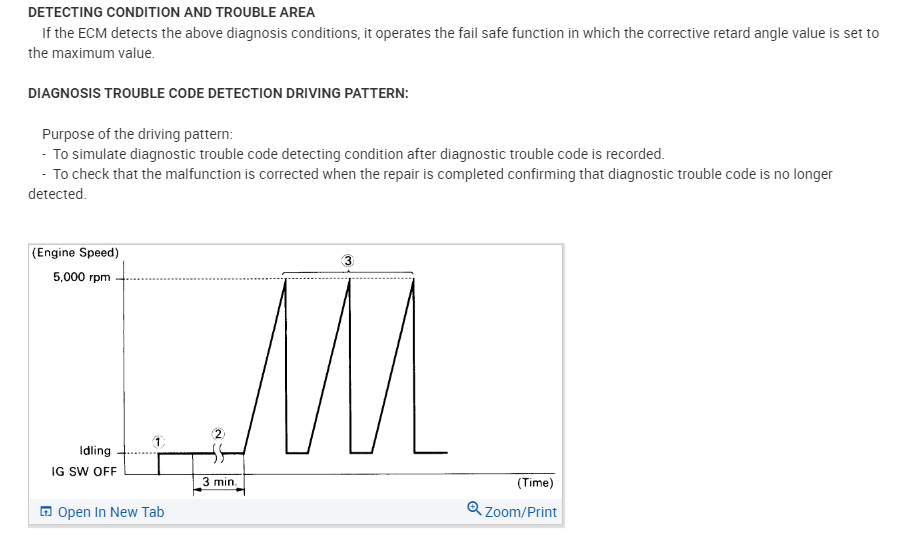Click the "(Time)" axis title
Image resolution: width=906 pixels, height=547 pixels.
[535, 482]
